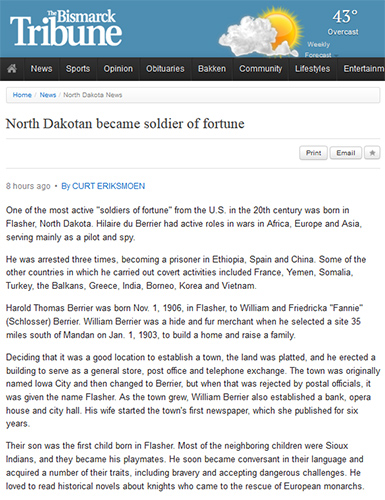Image resolution: width=385 pixels, height=500 pixels.
Task: Click the Print button
Action: pos(313,153)
